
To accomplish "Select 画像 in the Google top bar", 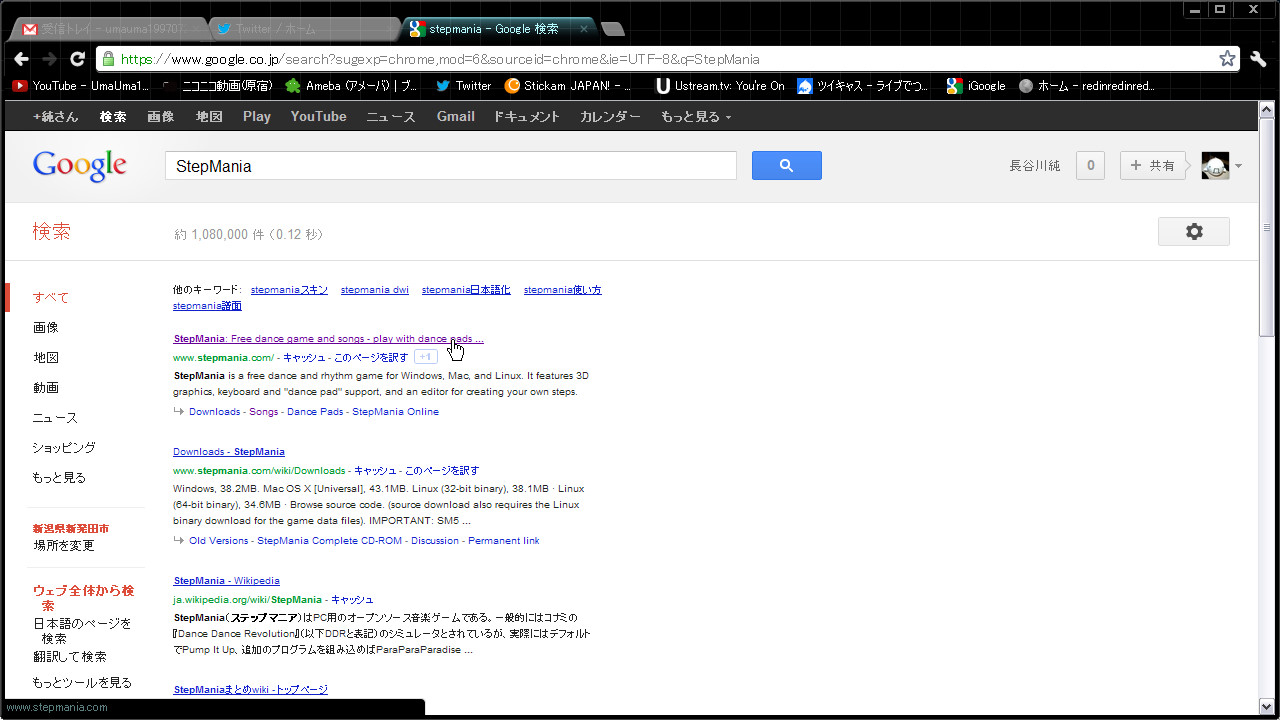I will [x=160, y=117].
